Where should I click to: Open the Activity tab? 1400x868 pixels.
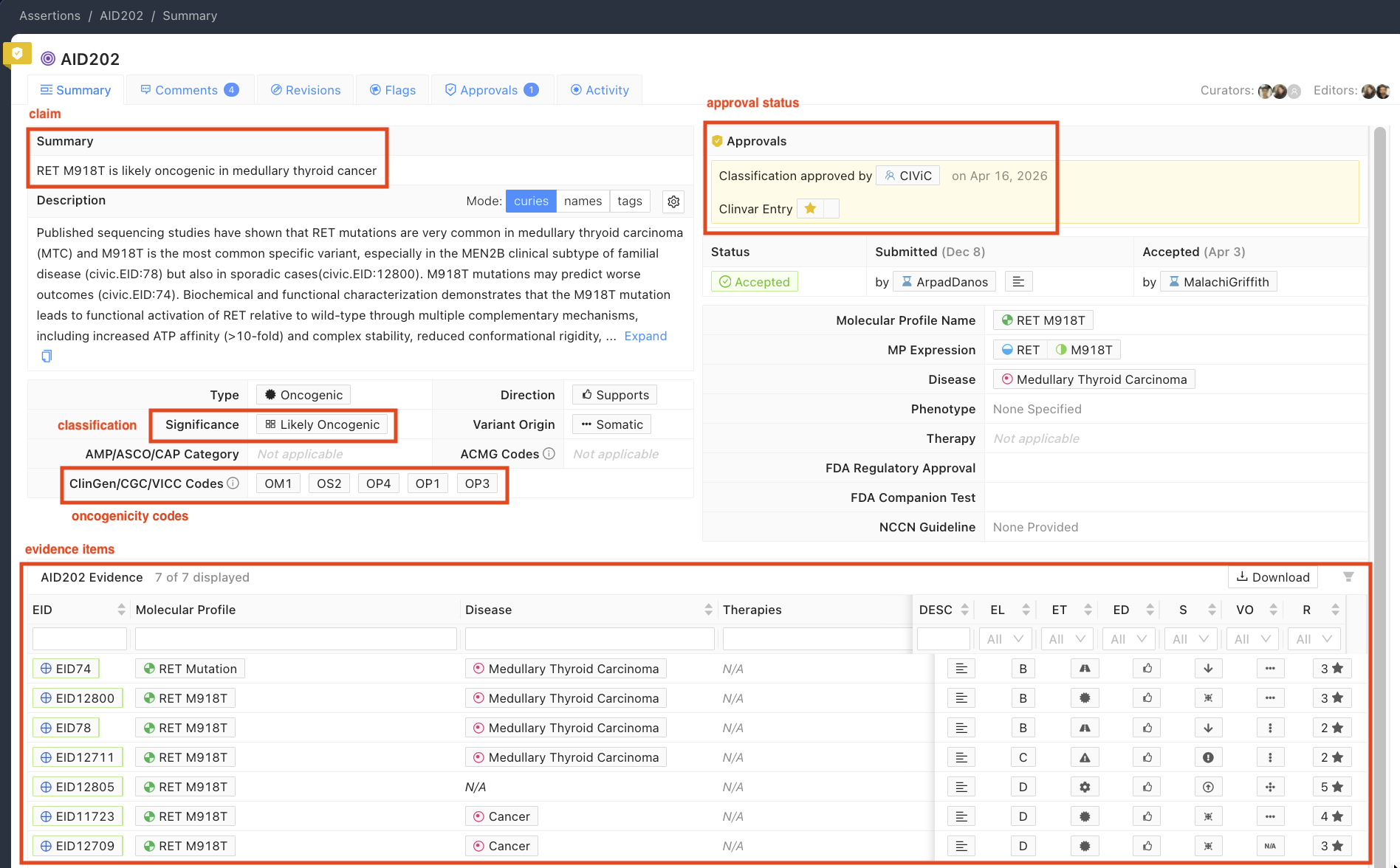coord(600,90)
